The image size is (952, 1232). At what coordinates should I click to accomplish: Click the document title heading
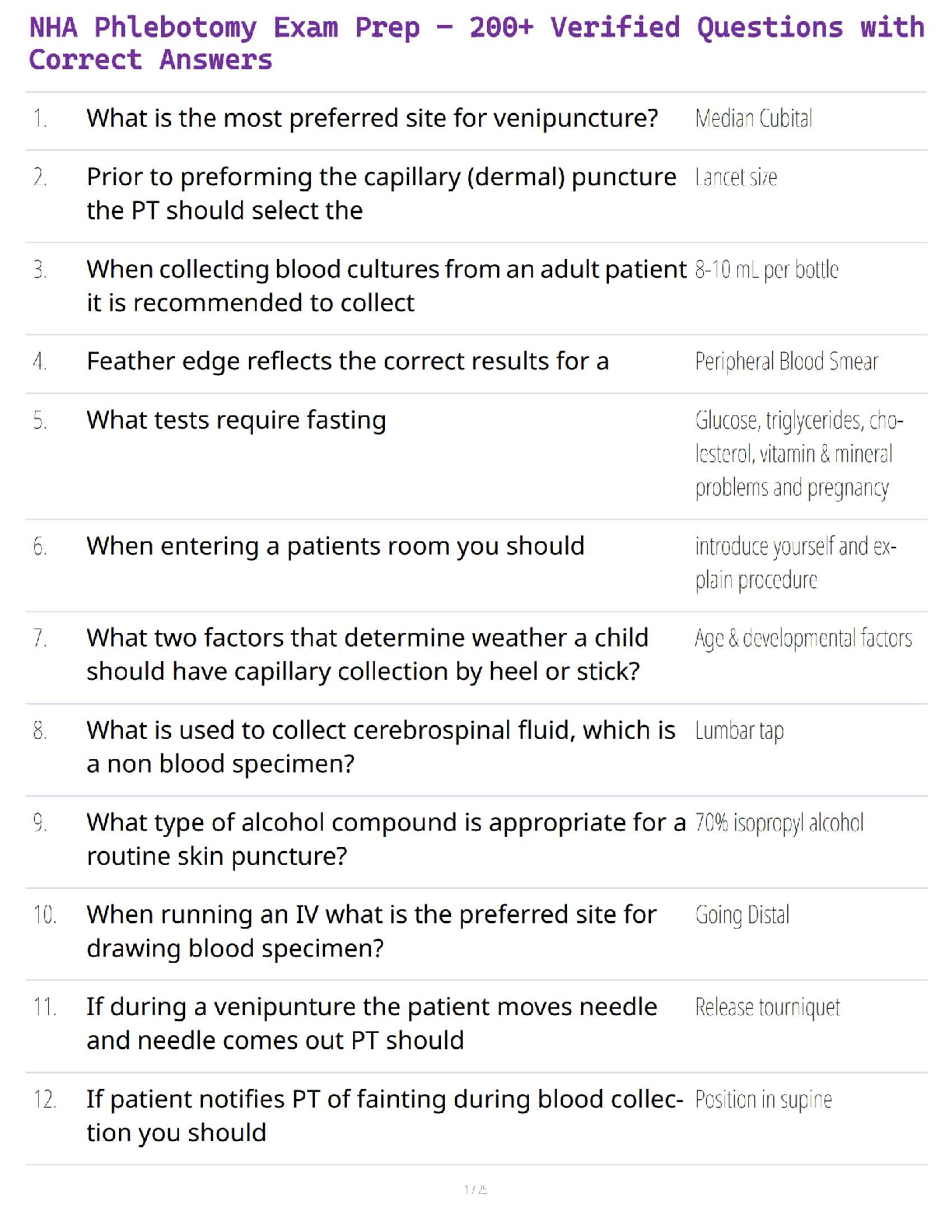pyautogui.click(x=476, y=44)
